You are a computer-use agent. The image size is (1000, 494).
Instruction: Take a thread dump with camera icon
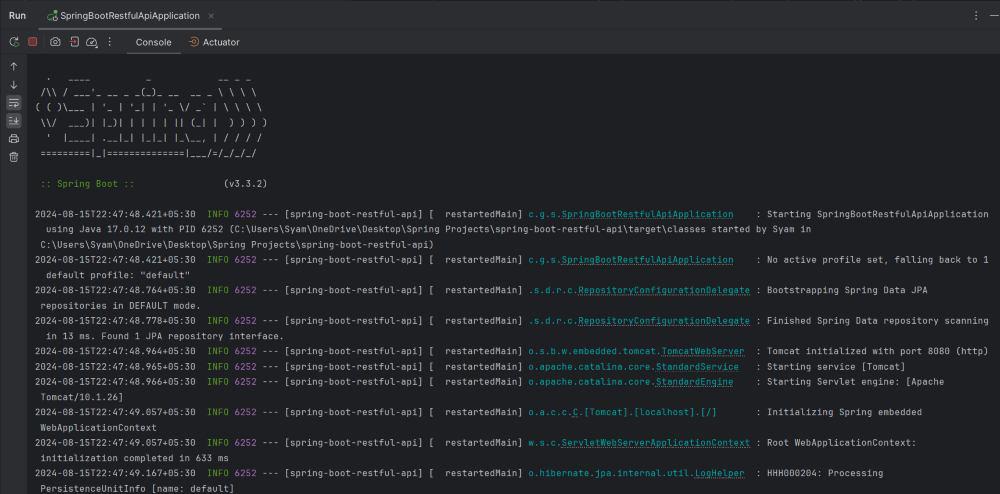[55, 41]
